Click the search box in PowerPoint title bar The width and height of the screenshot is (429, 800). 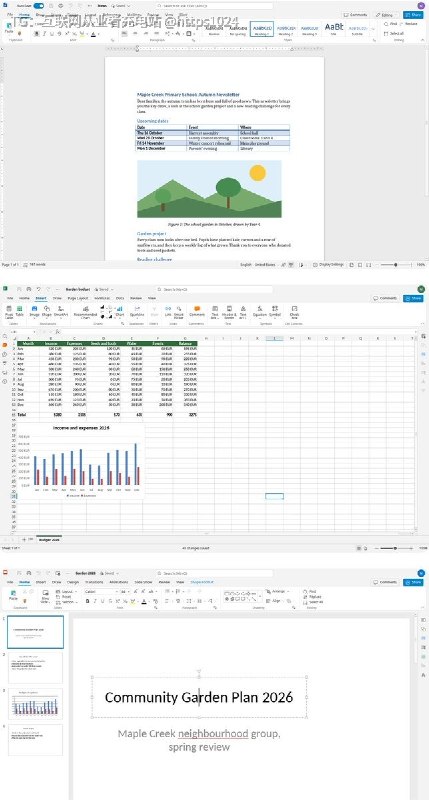click(214, 573)
